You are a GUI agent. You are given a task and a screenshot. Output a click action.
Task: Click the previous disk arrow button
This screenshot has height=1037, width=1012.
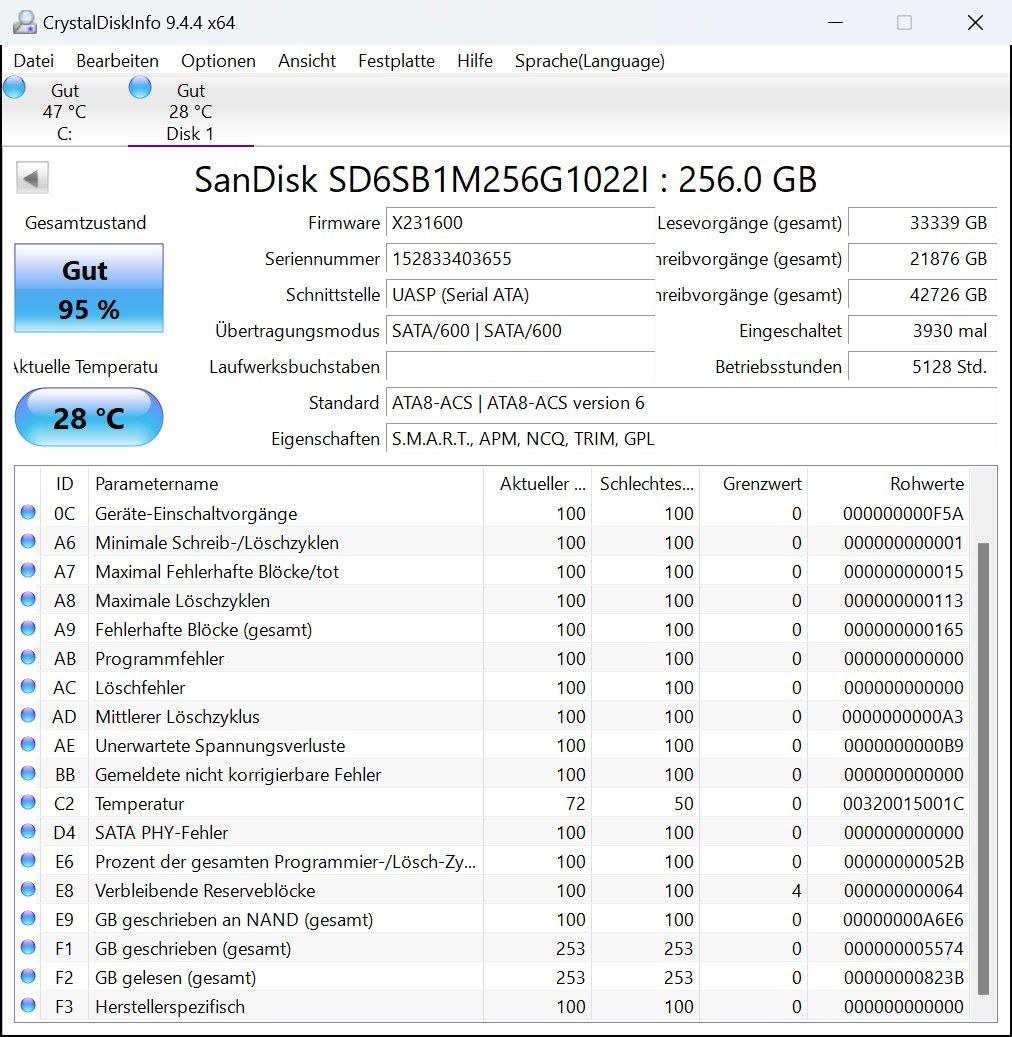tap(32, 178)
